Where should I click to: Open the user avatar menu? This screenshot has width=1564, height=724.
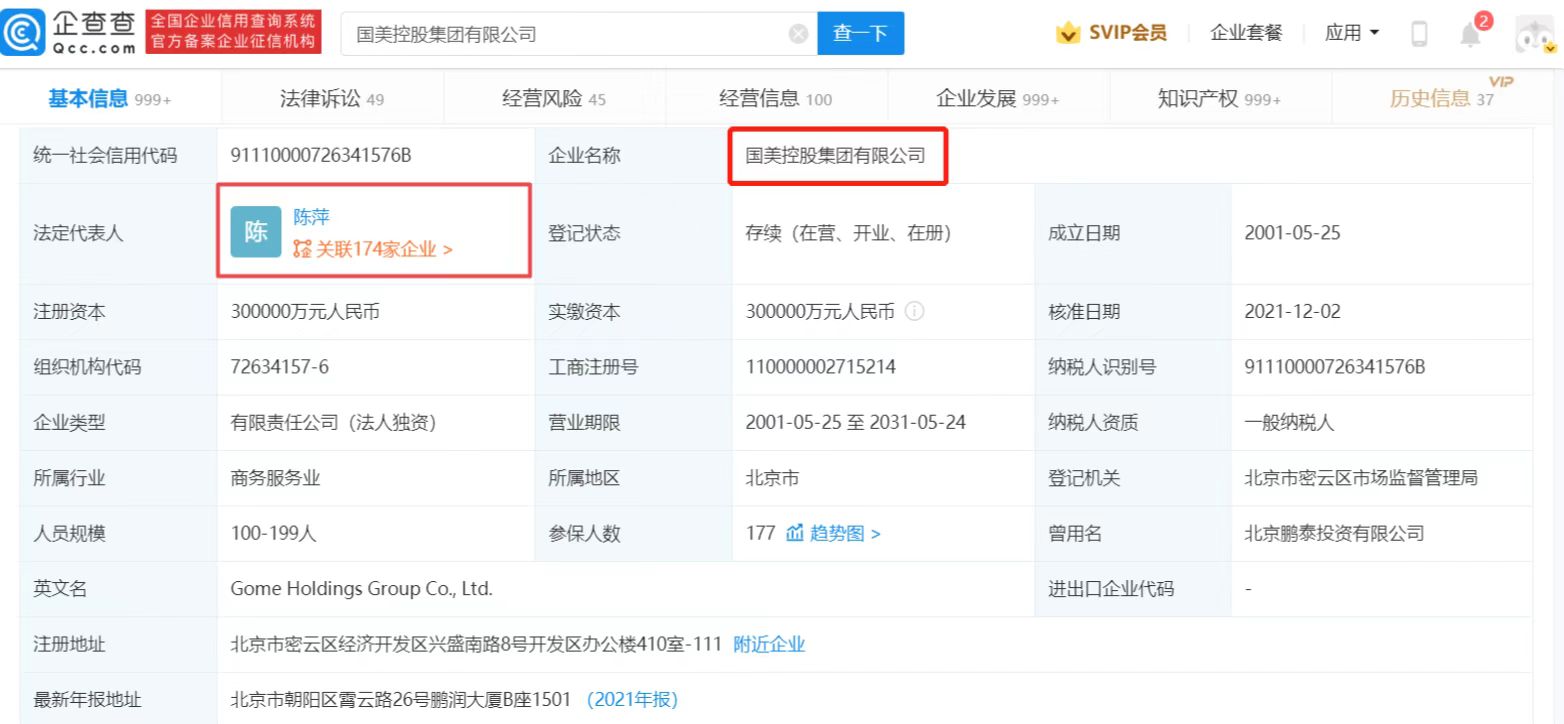[x=1536, y=33]
